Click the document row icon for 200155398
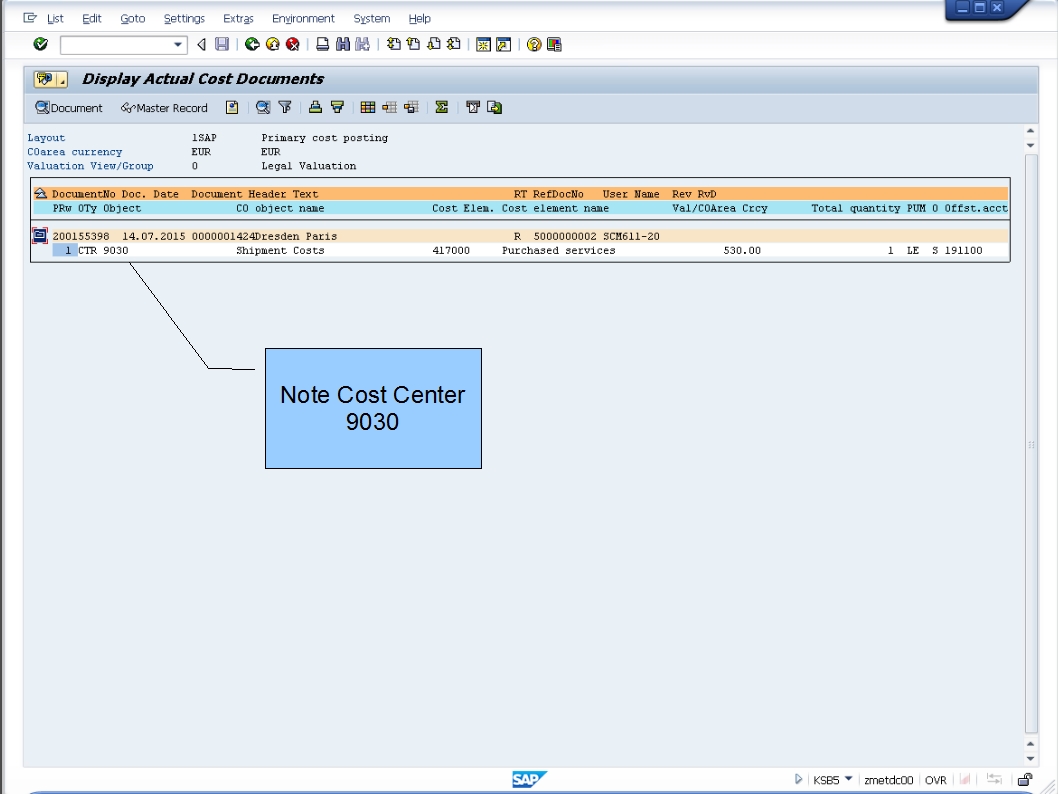1058x794 pixels. pyautogui.click(x=40, y=235)
